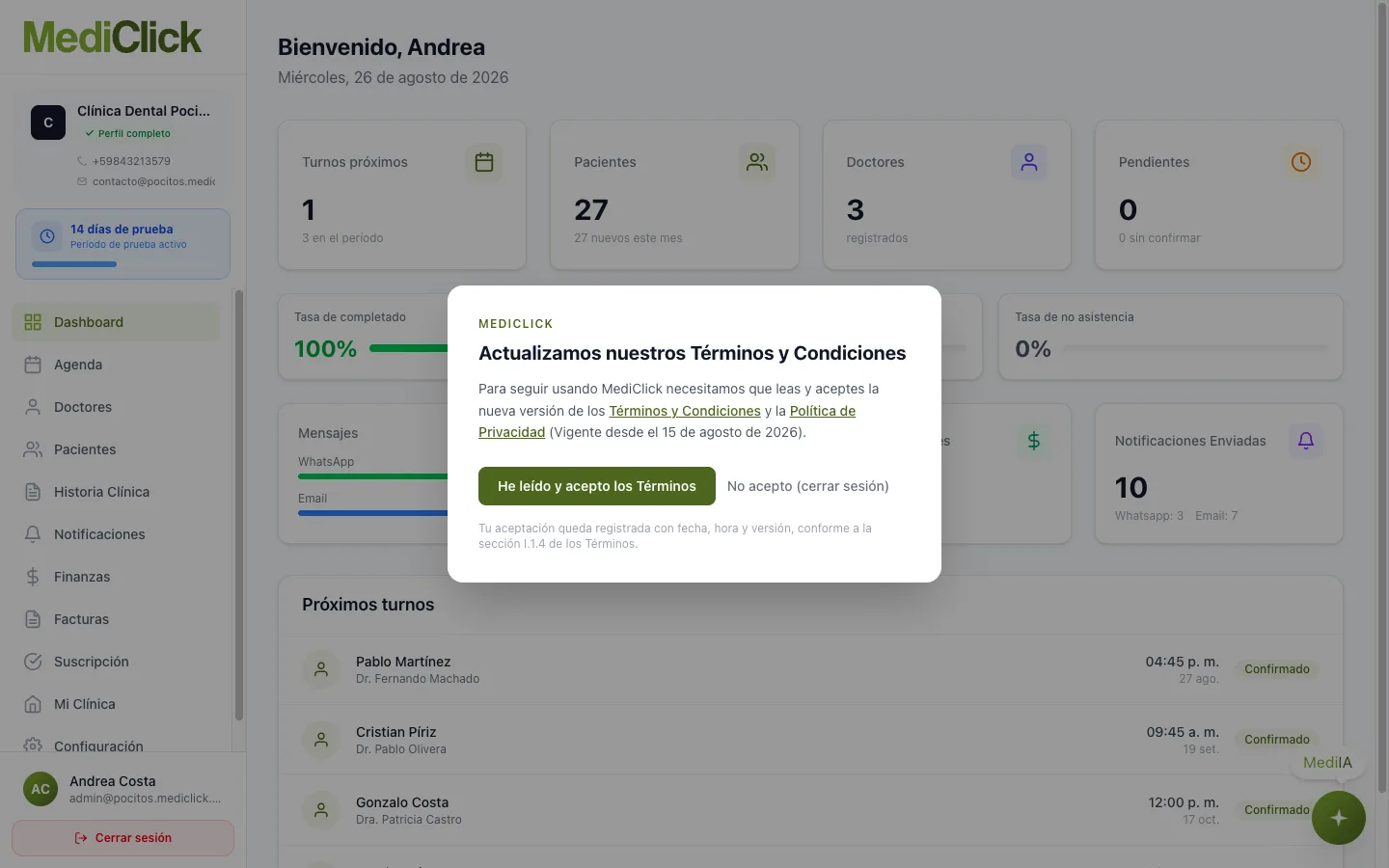The width and height of the screenshot is (1389, 868).
Task: Click the "100%" completion rate value
Action: [x=325, y=348]
